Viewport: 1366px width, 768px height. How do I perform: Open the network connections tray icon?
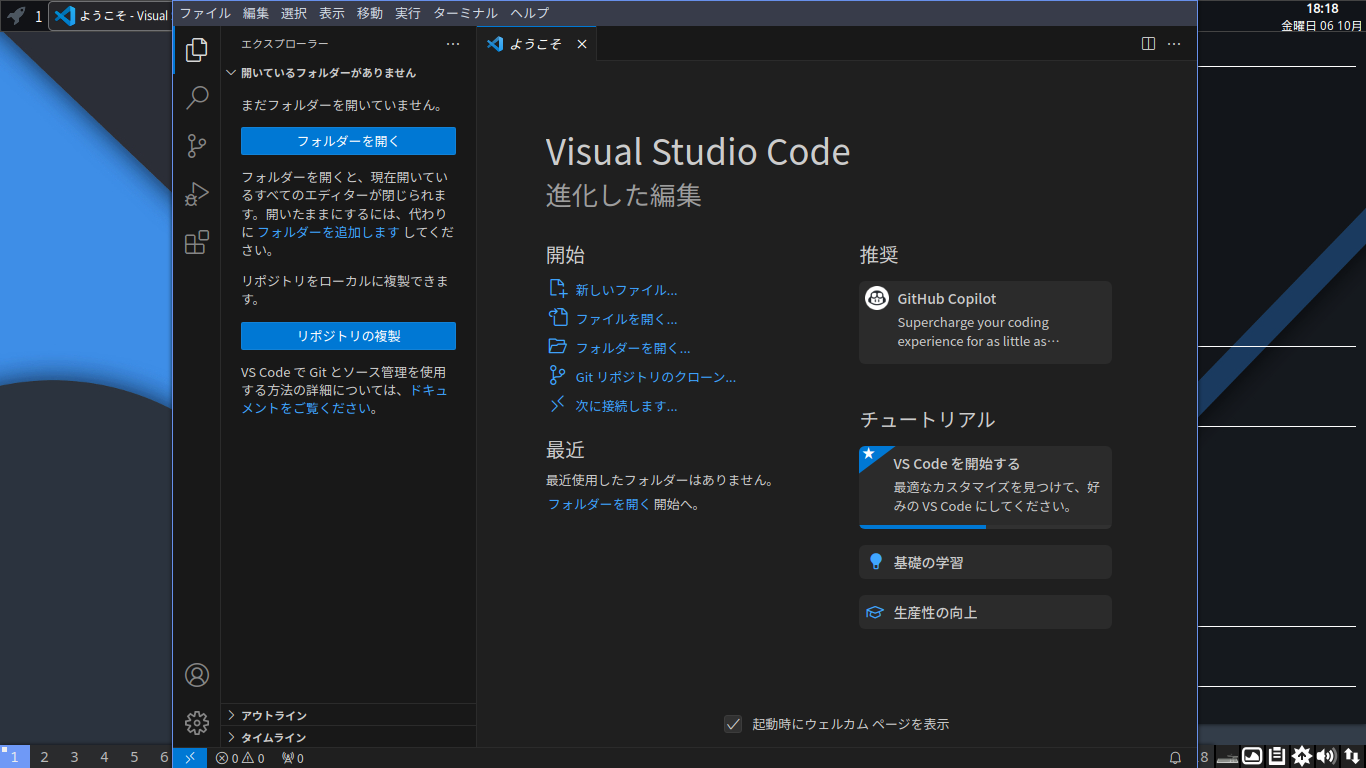tap(1352, 756)
